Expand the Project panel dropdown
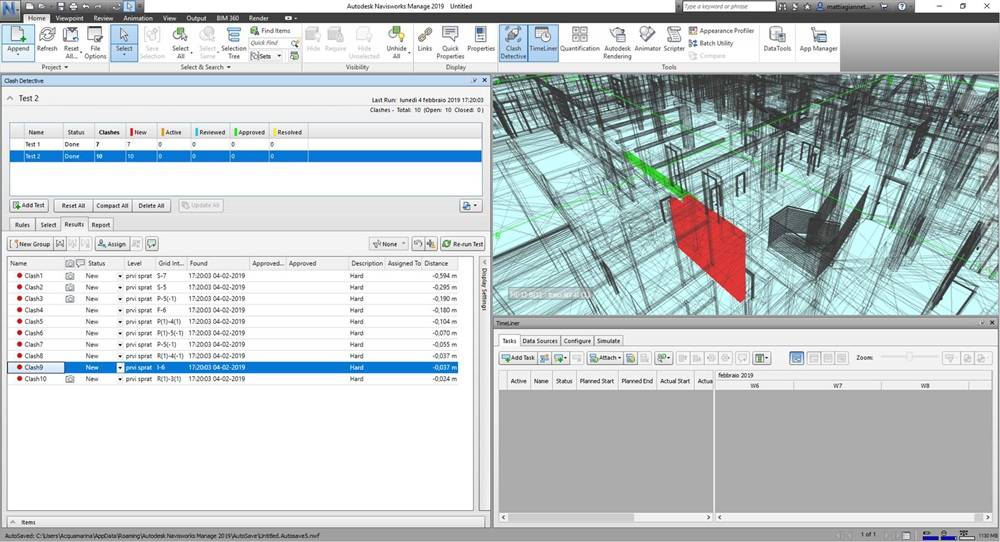1000x542 pixels. click(55, 67)
